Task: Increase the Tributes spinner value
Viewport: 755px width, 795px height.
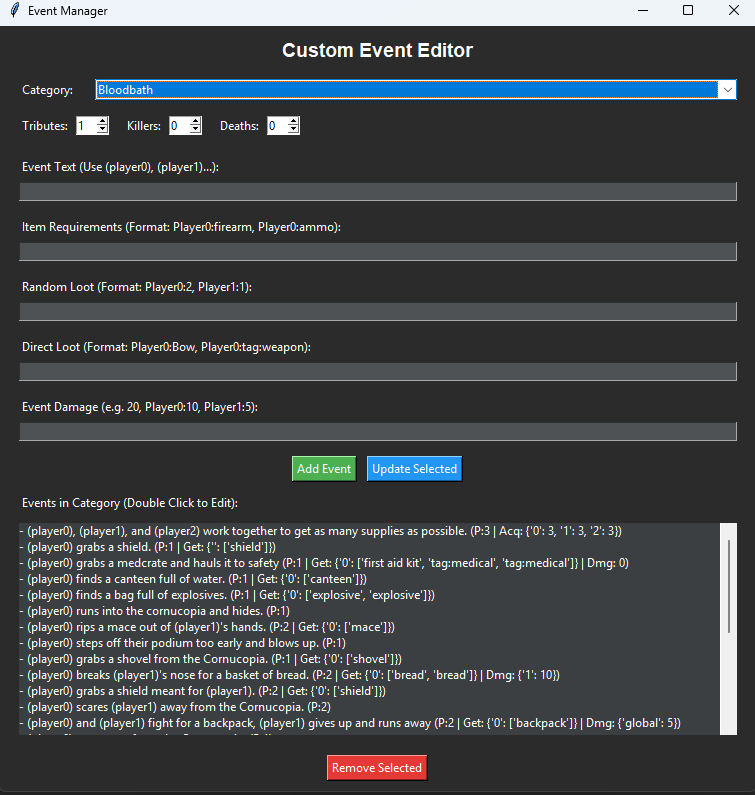Action: click(x=102, y=122)
